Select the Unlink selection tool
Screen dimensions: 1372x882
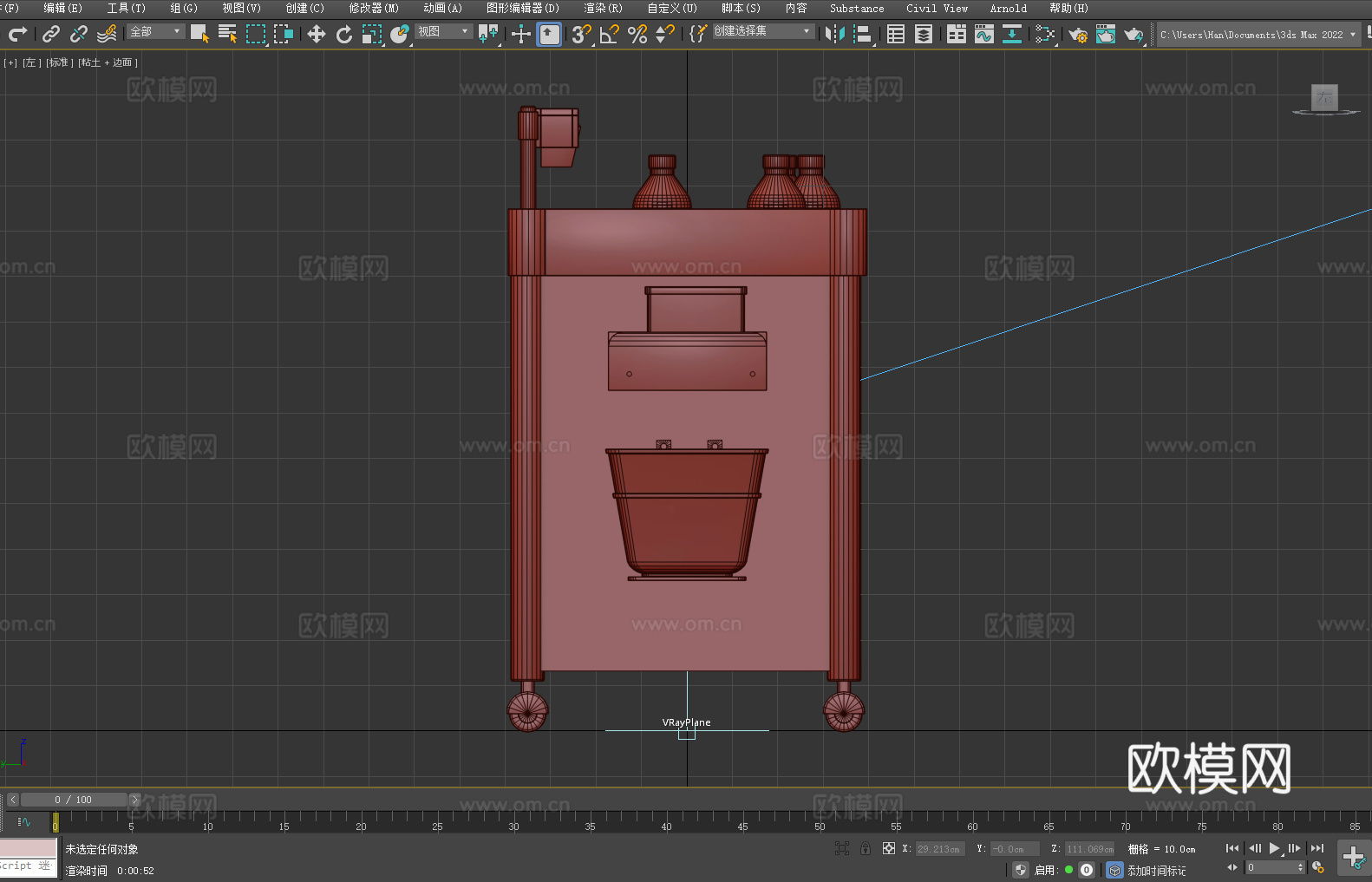point(79,34)
